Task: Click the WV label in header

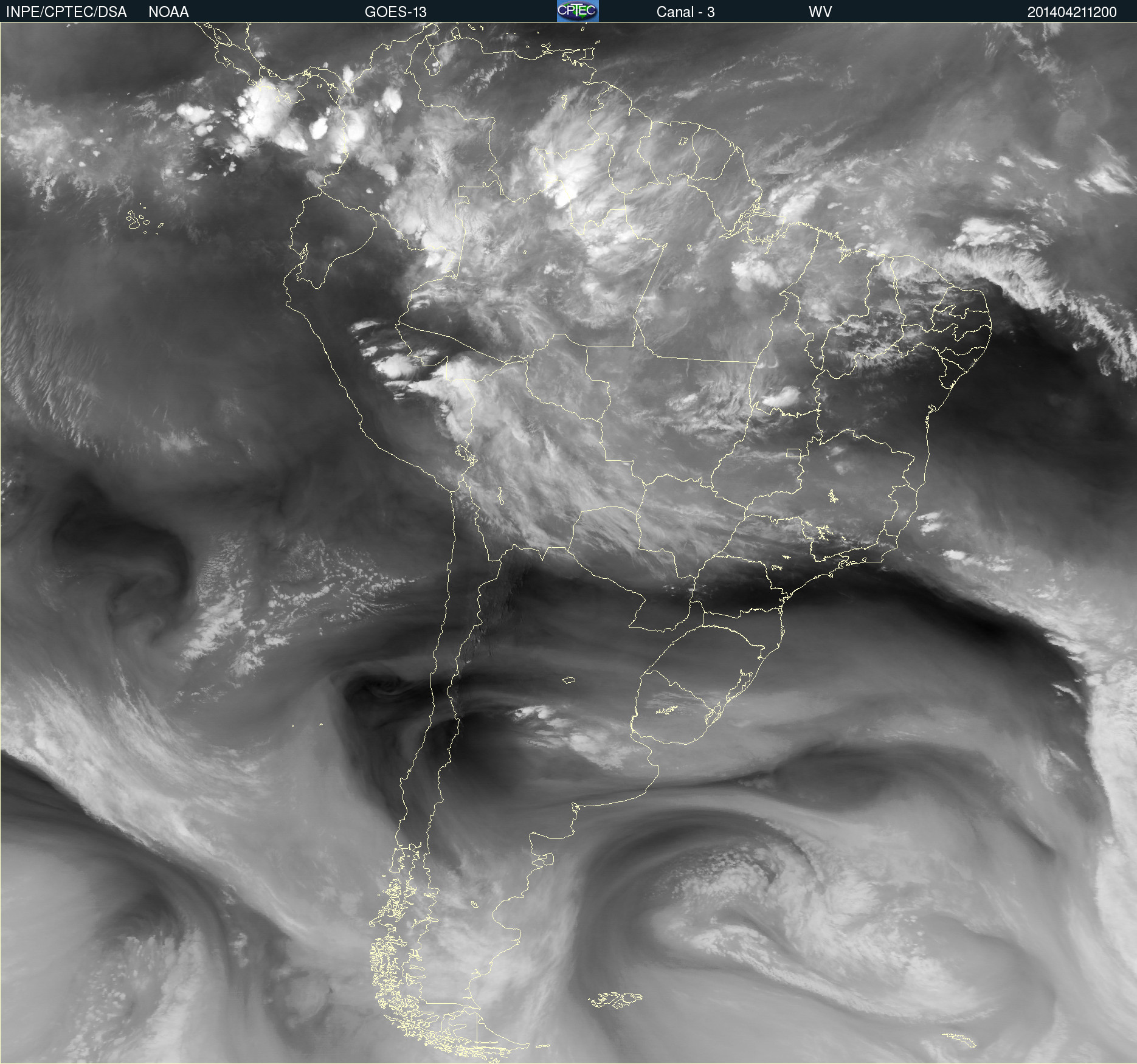Action: (820, 12)
